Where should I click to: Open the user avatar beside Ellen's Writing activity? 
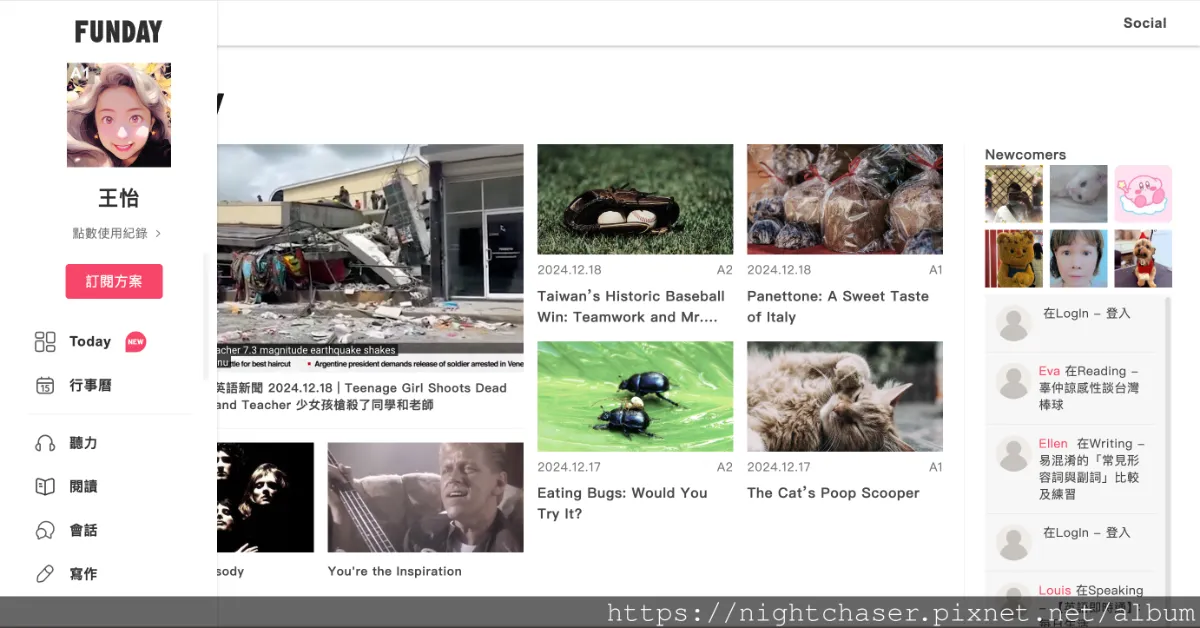1014,454
